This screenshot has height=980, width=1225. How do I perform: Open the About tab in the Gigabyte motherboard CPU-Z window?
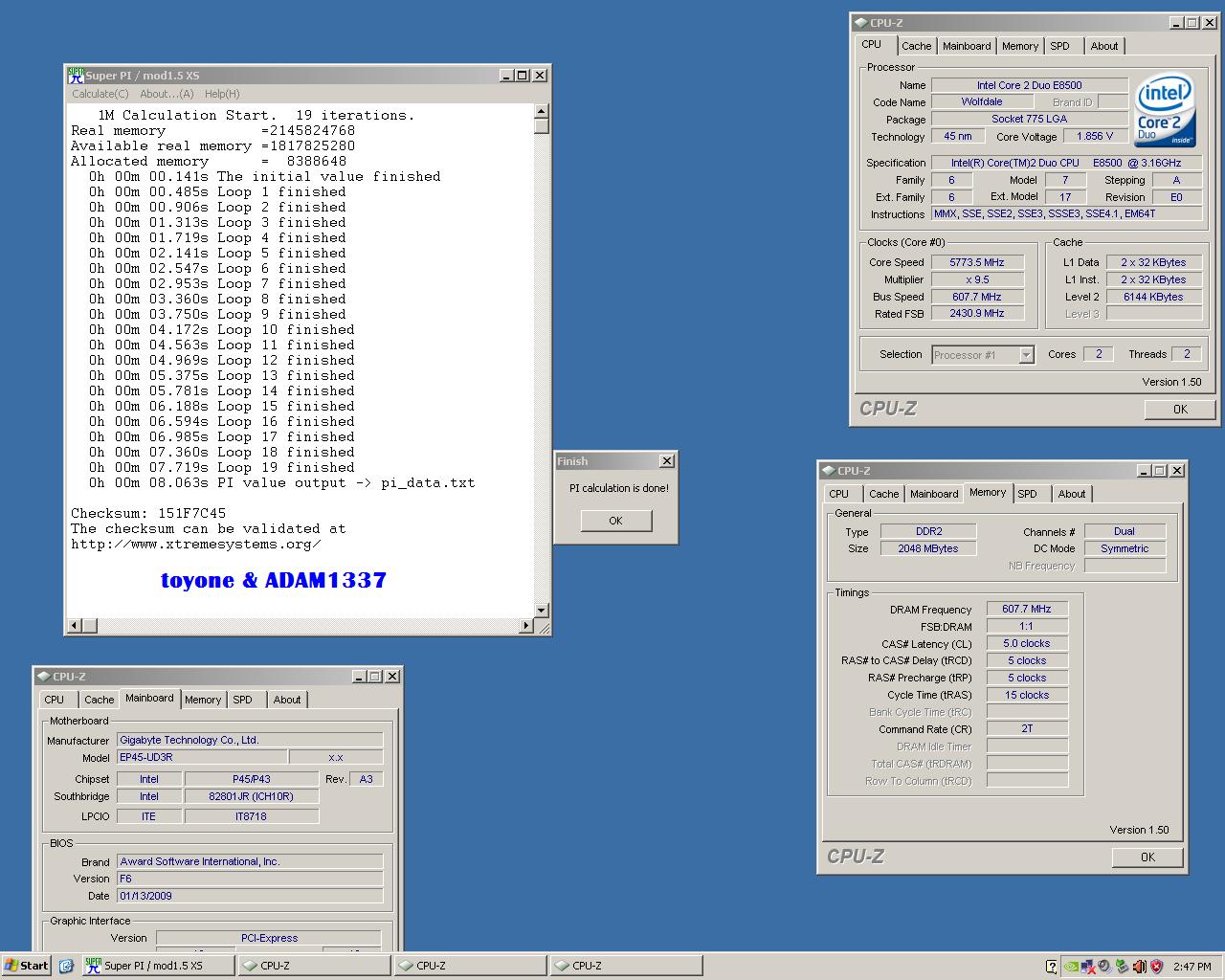pos(286,700)
